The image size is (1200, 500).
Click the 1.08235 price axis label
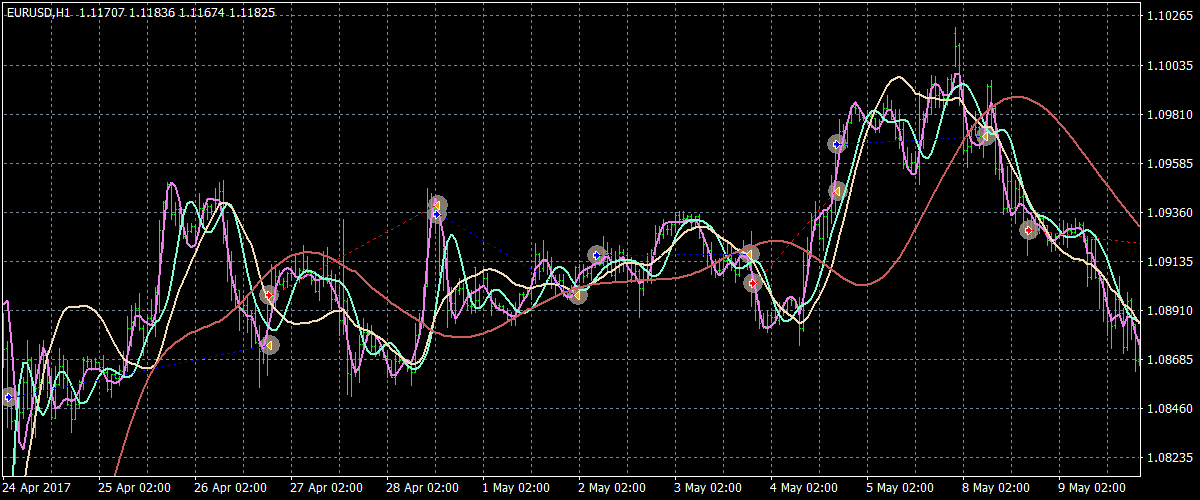pos(1169,457)
